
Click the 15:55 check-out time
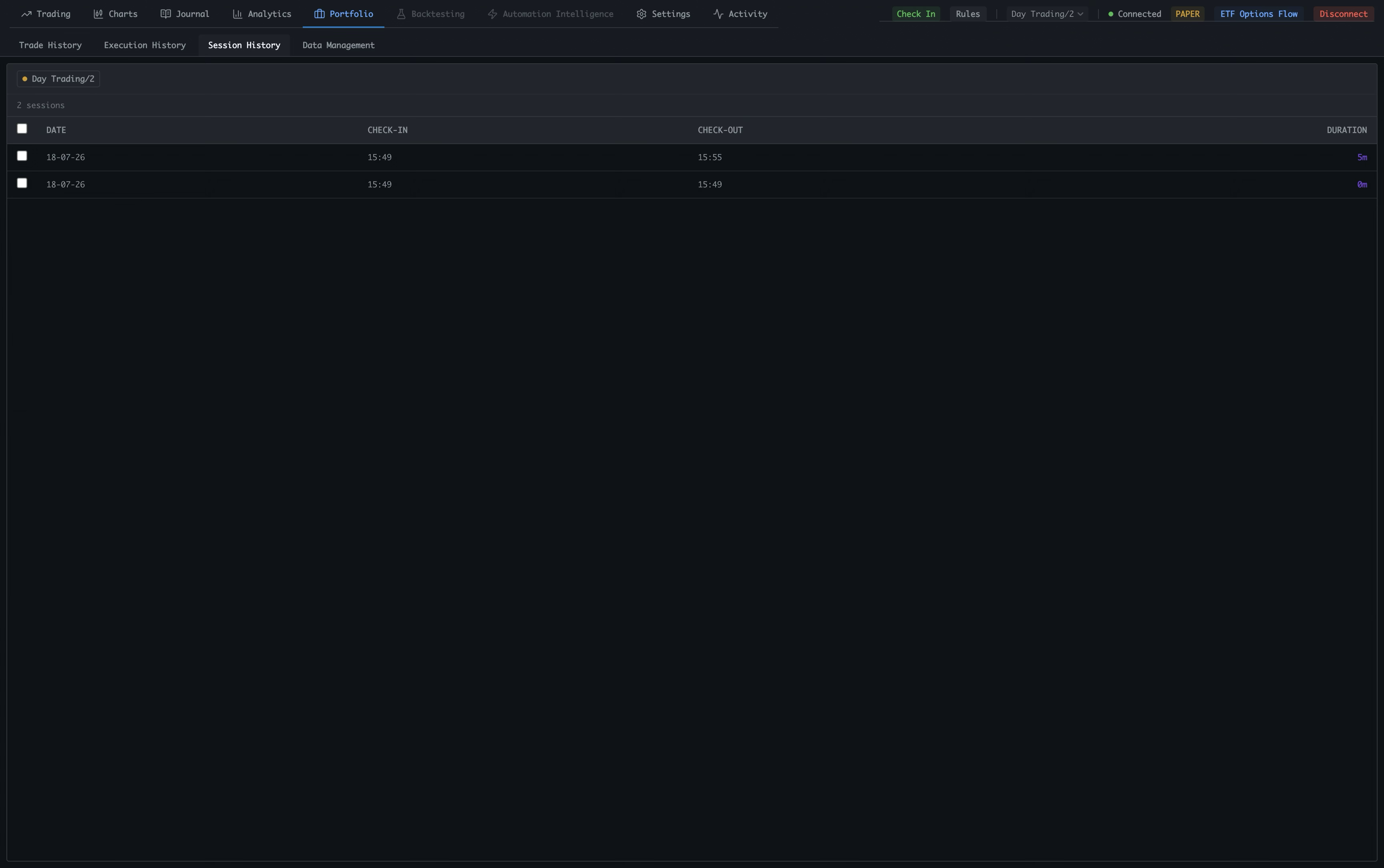tap(710, 157)
